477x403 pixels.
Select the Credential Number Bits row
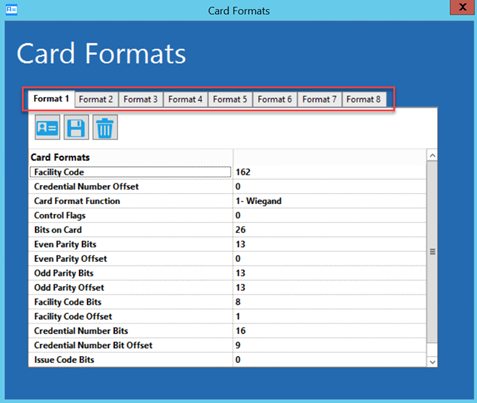[x=227, y=331]
